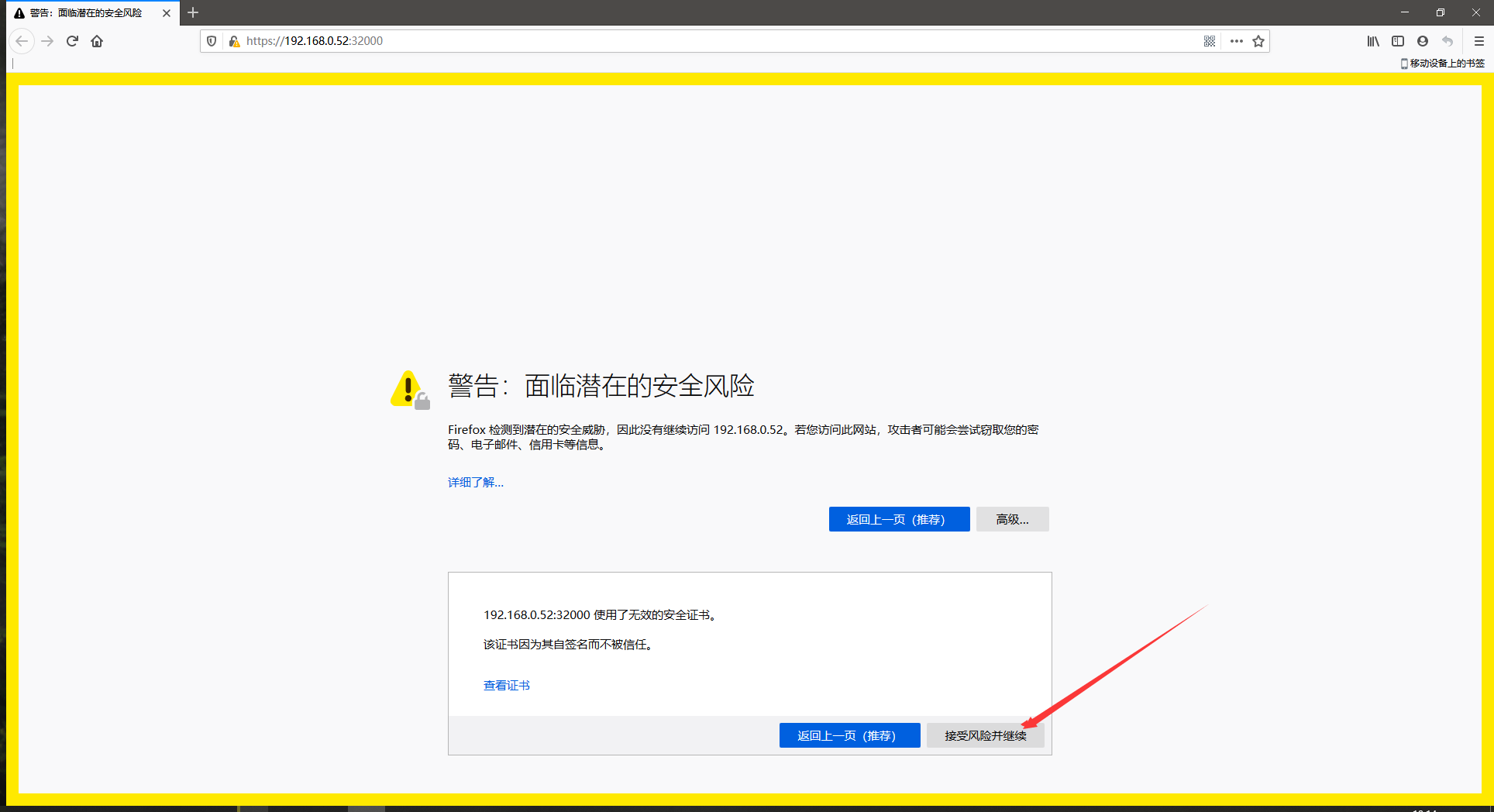The image size is (1494, 812).
Task: Click the undo arrow toolbar icon
Action: pyautogui.click(x=1448, y=41)
